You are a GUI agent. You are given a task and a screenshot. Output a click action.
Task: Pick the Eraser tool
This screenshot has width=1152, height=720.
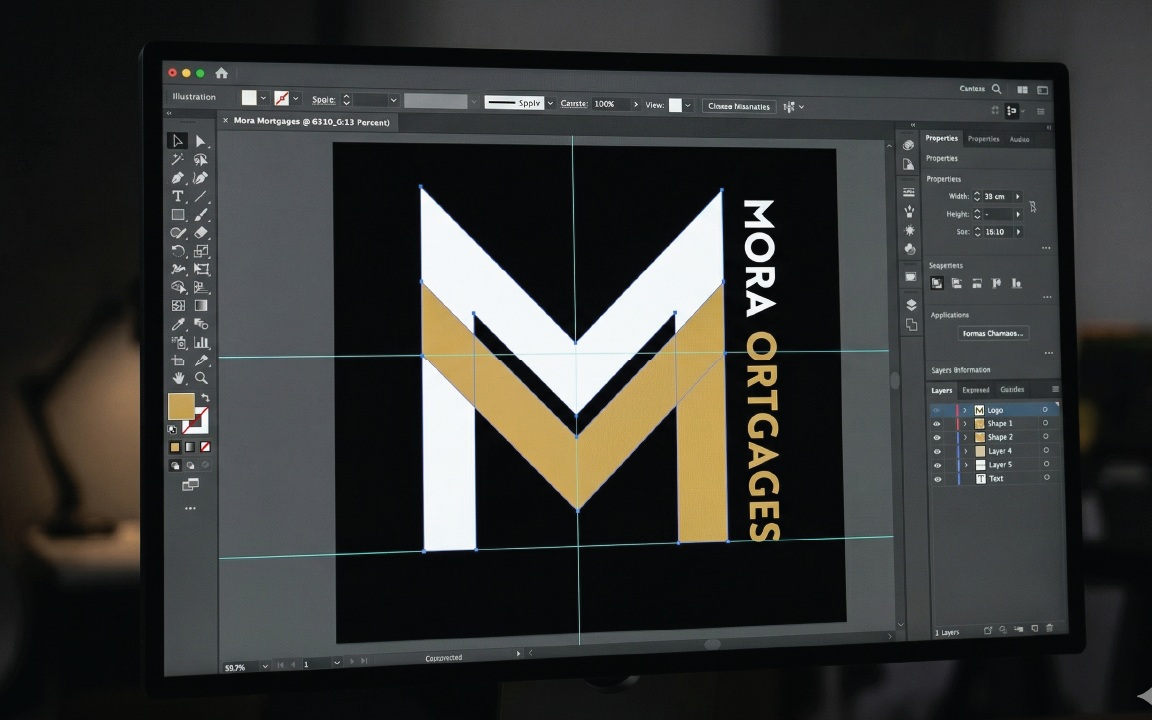(201, 233)
